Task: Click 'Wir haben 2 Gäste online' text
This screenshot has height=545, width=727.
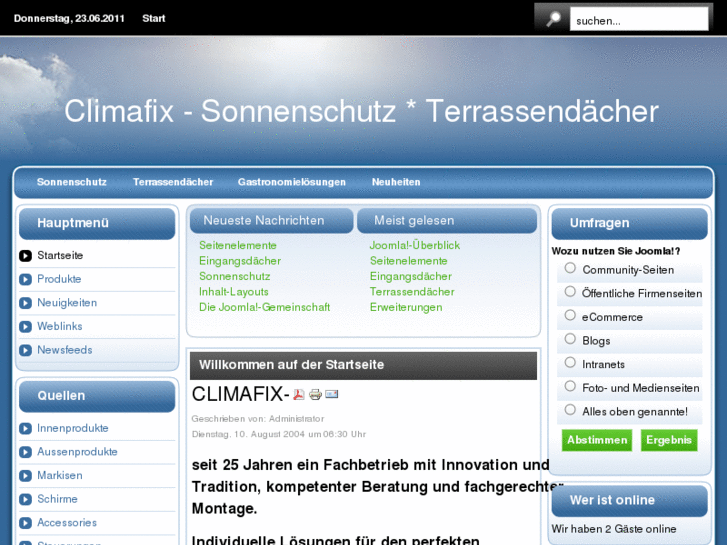Action: 614,529
